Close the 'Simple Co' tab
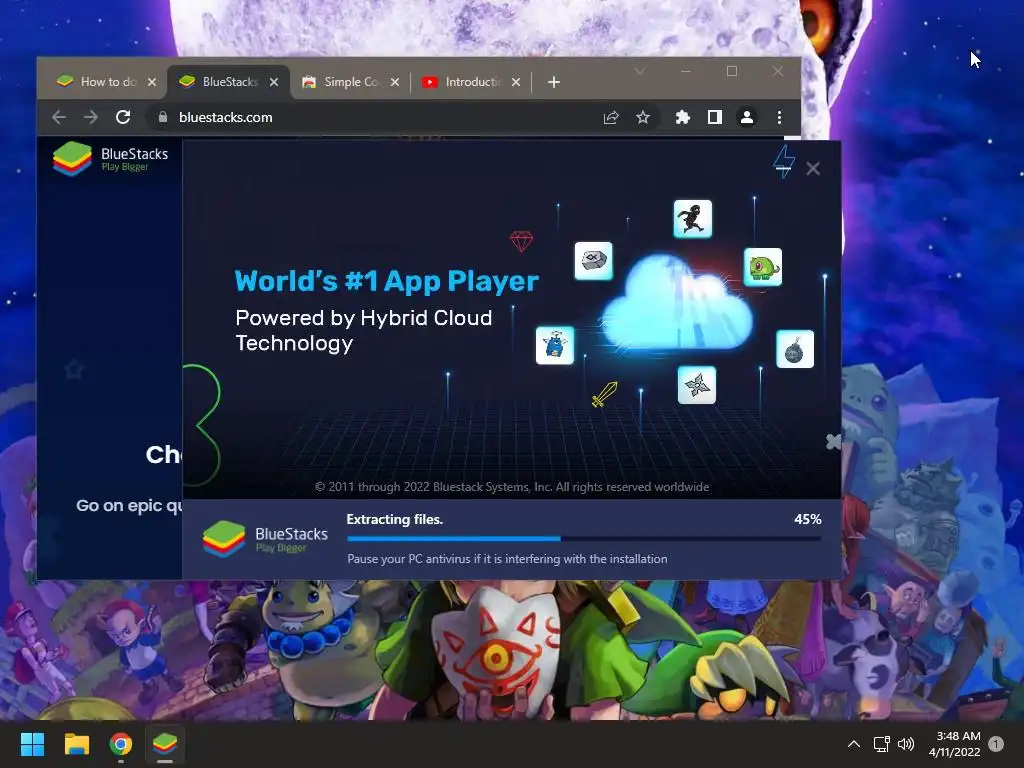Screen dimensions: 1024x768 394,82
